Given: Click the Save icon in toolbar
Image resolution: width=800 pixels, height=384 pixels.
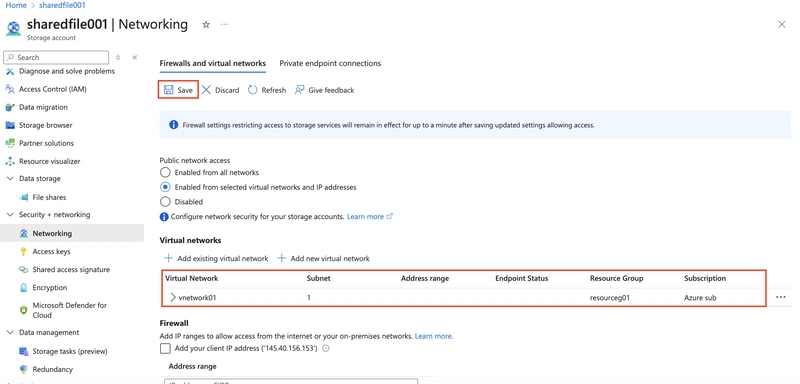Looking at the screenshot, I should [168, 90].
